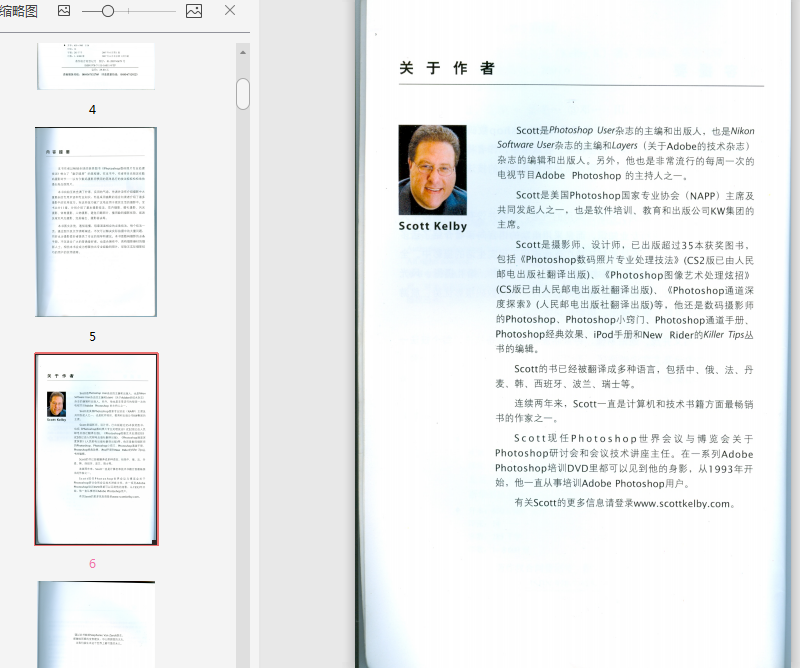The width and height of the screenshot is (800, 668).
Task: Click the '关于作者' page heading
Action: coord(447,68)
